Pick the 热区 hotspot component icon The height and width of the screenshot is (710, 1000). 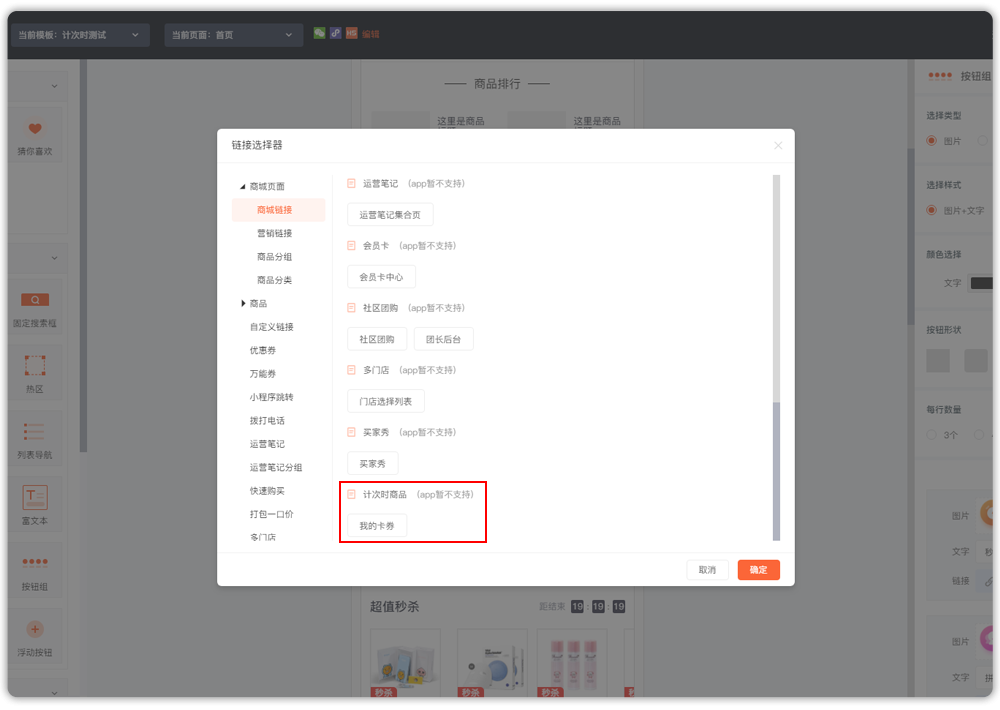click(35, 365)
